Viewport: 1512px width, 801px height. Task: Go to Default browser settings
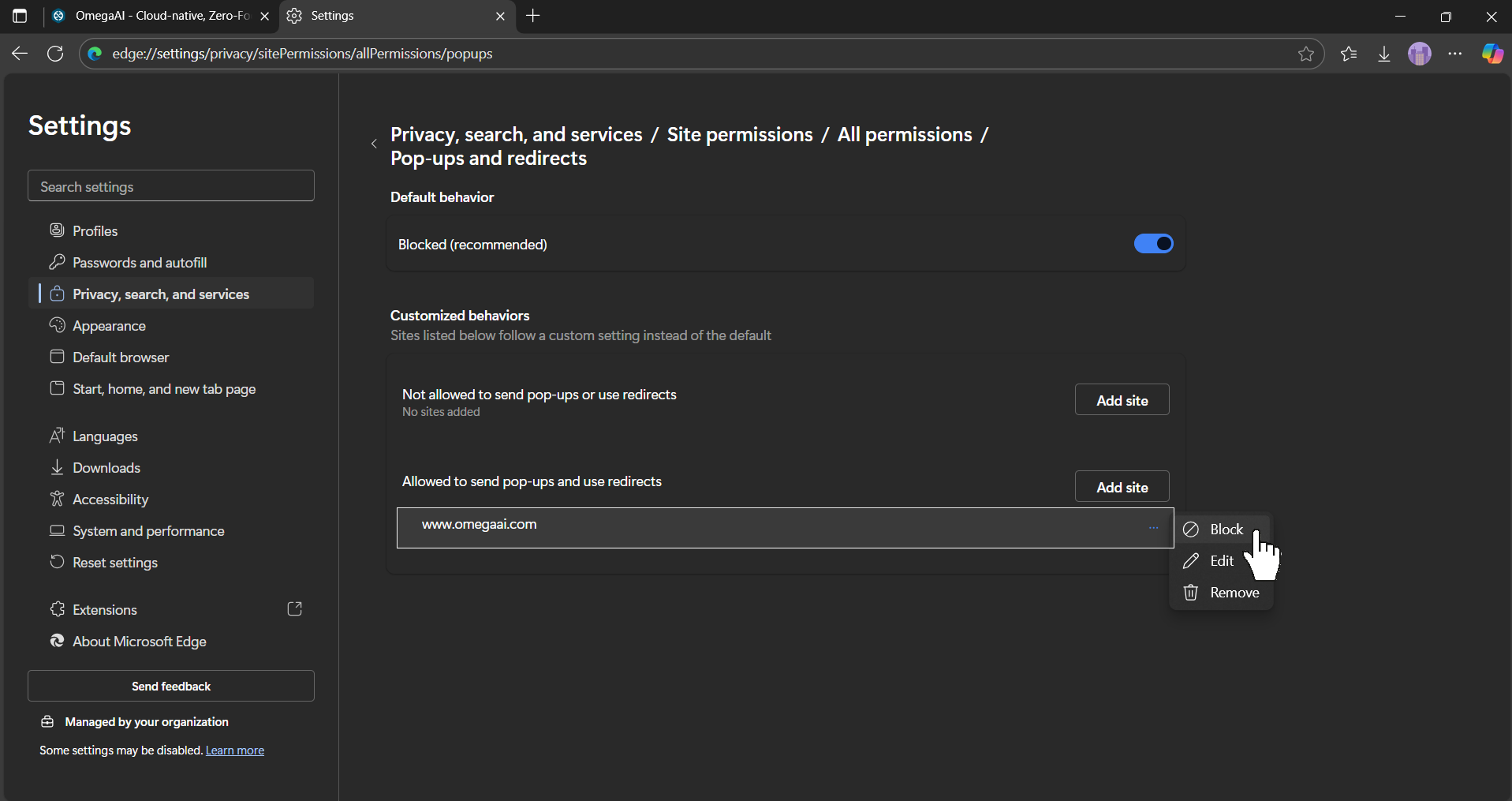click(120, 357)
